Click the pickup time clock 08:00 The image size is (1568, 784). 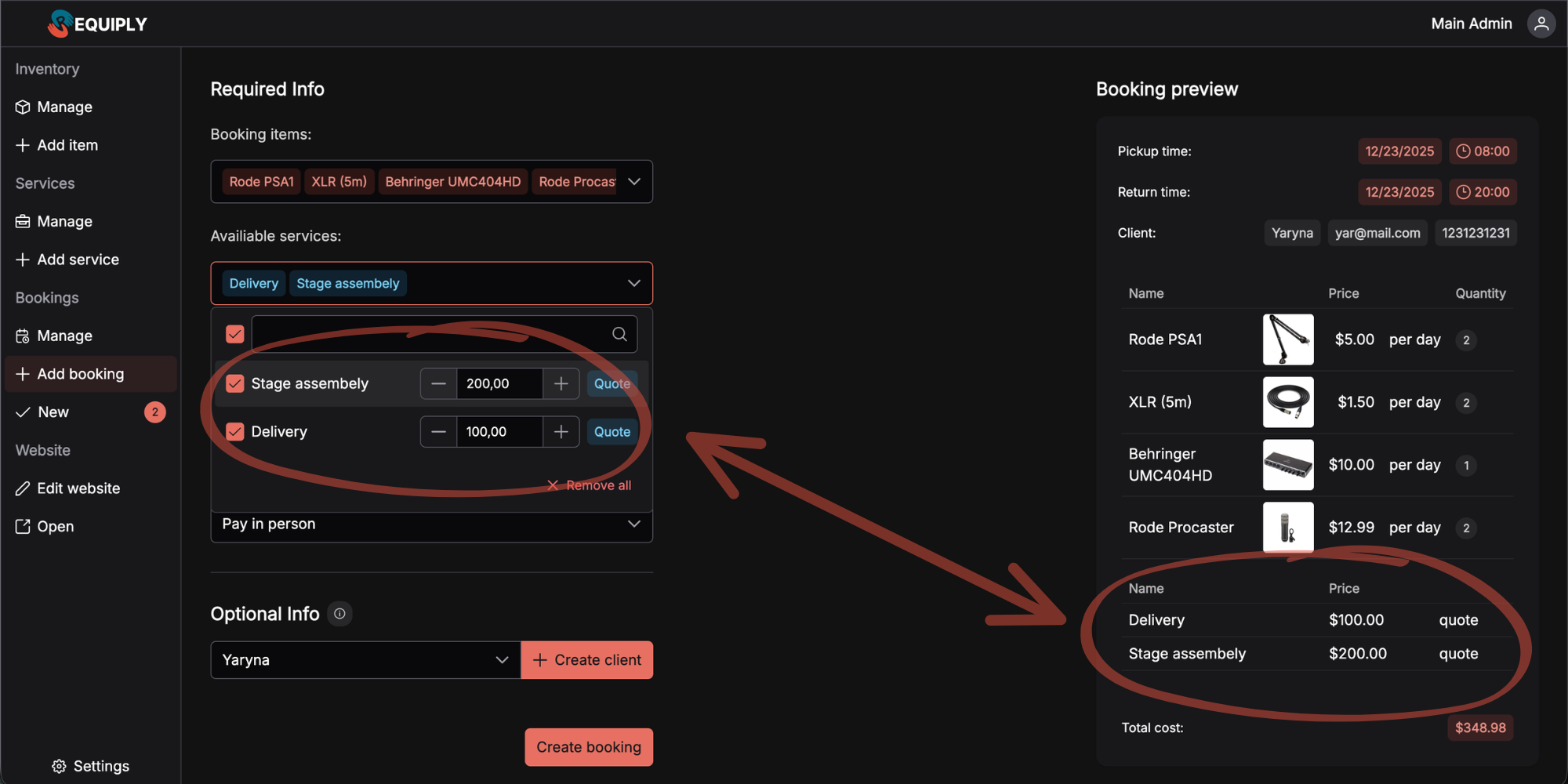pos(1483,151)
